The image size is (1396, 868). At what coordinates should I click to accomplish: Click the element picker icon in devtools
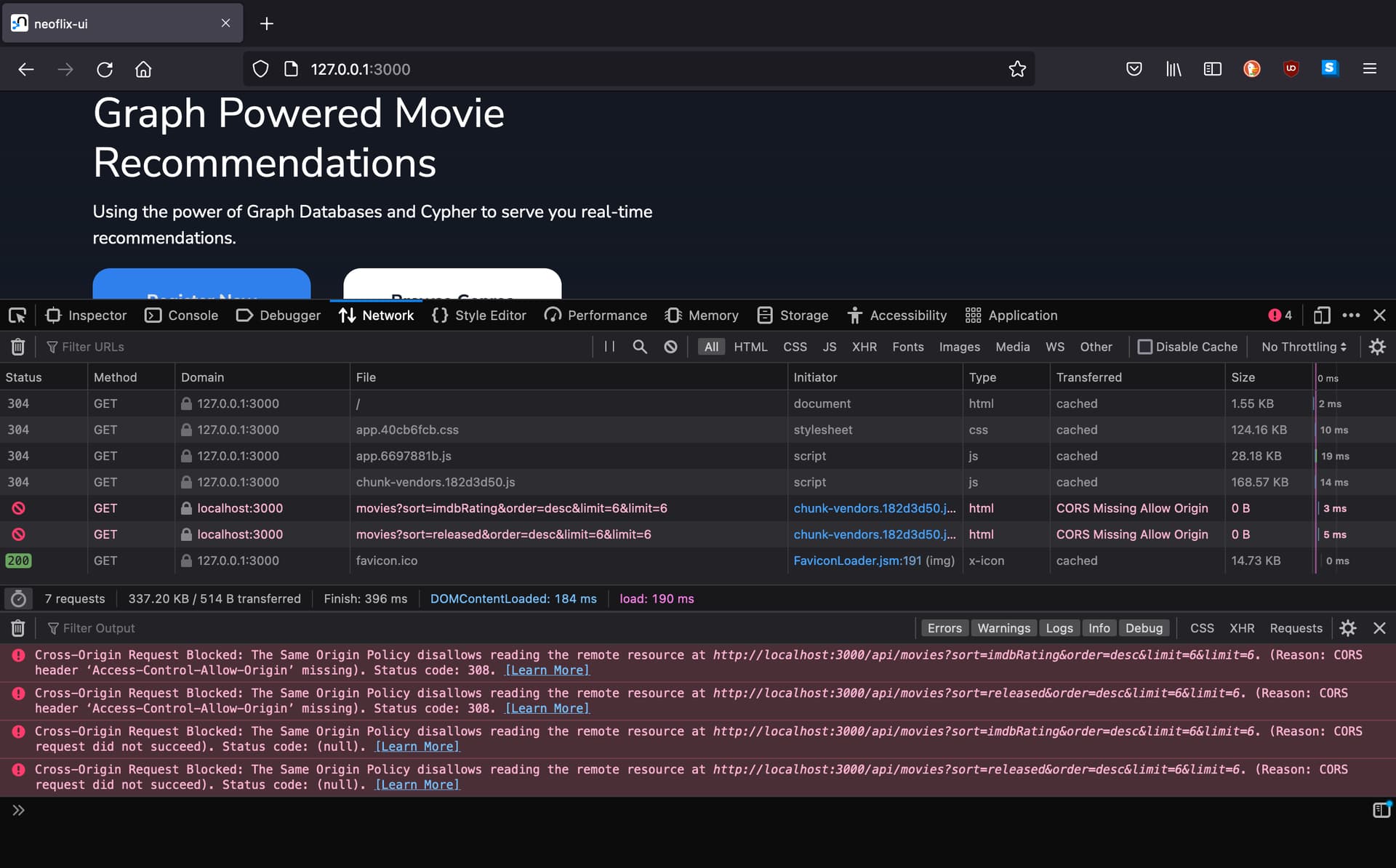(17, 316)
